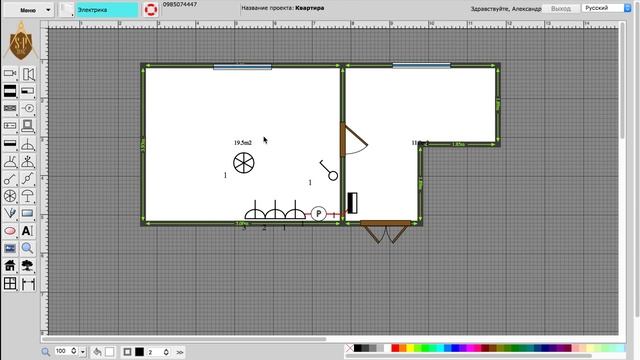Click the canvas vertical scrollbar

click(622, 81)
